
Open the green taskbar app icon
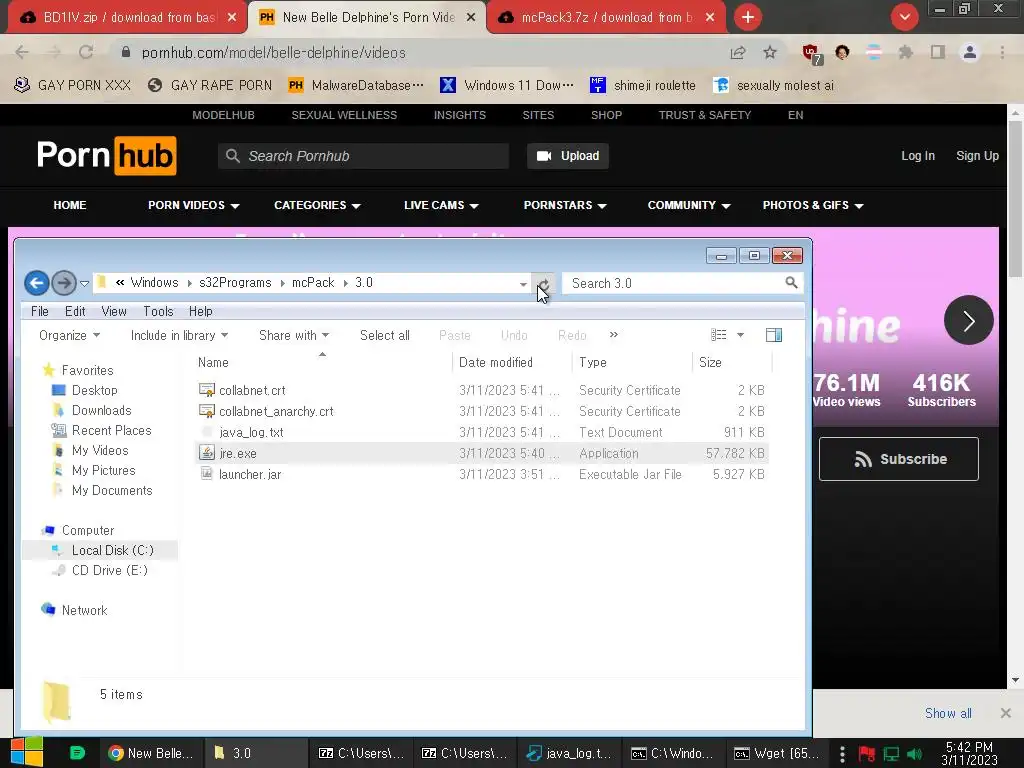77,753
